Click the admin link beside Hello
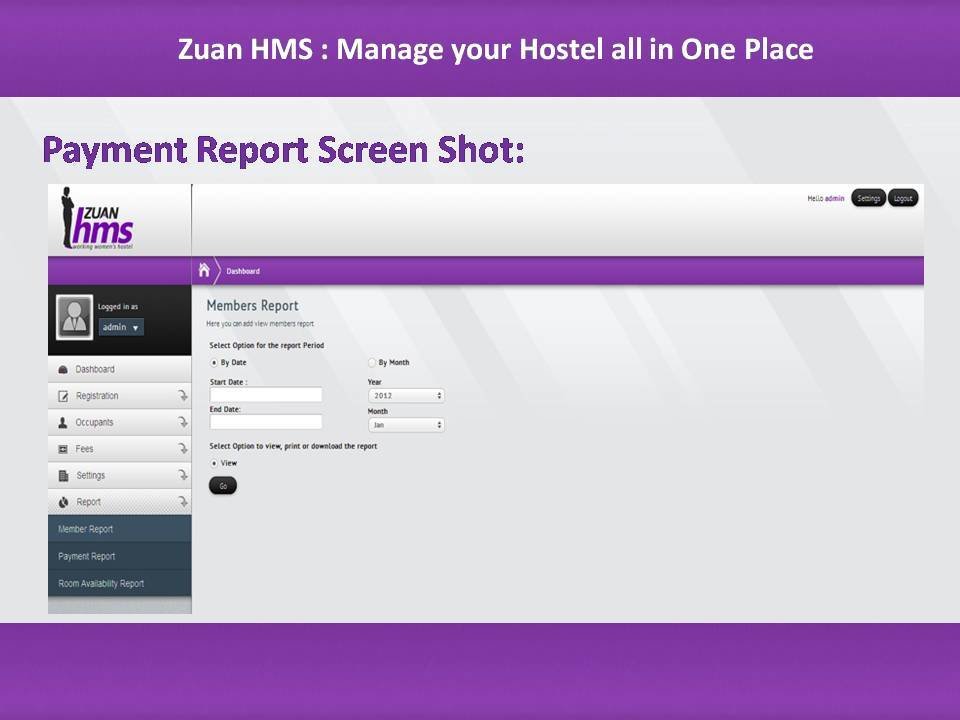The image size is (960, 720). pos(834,198)
